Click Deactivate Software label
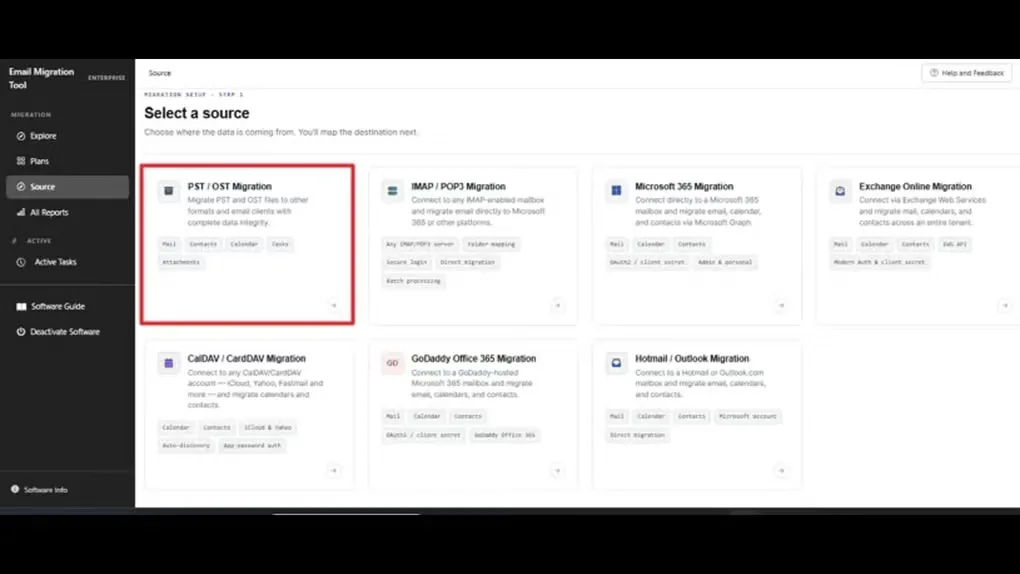 click(64, 332)
